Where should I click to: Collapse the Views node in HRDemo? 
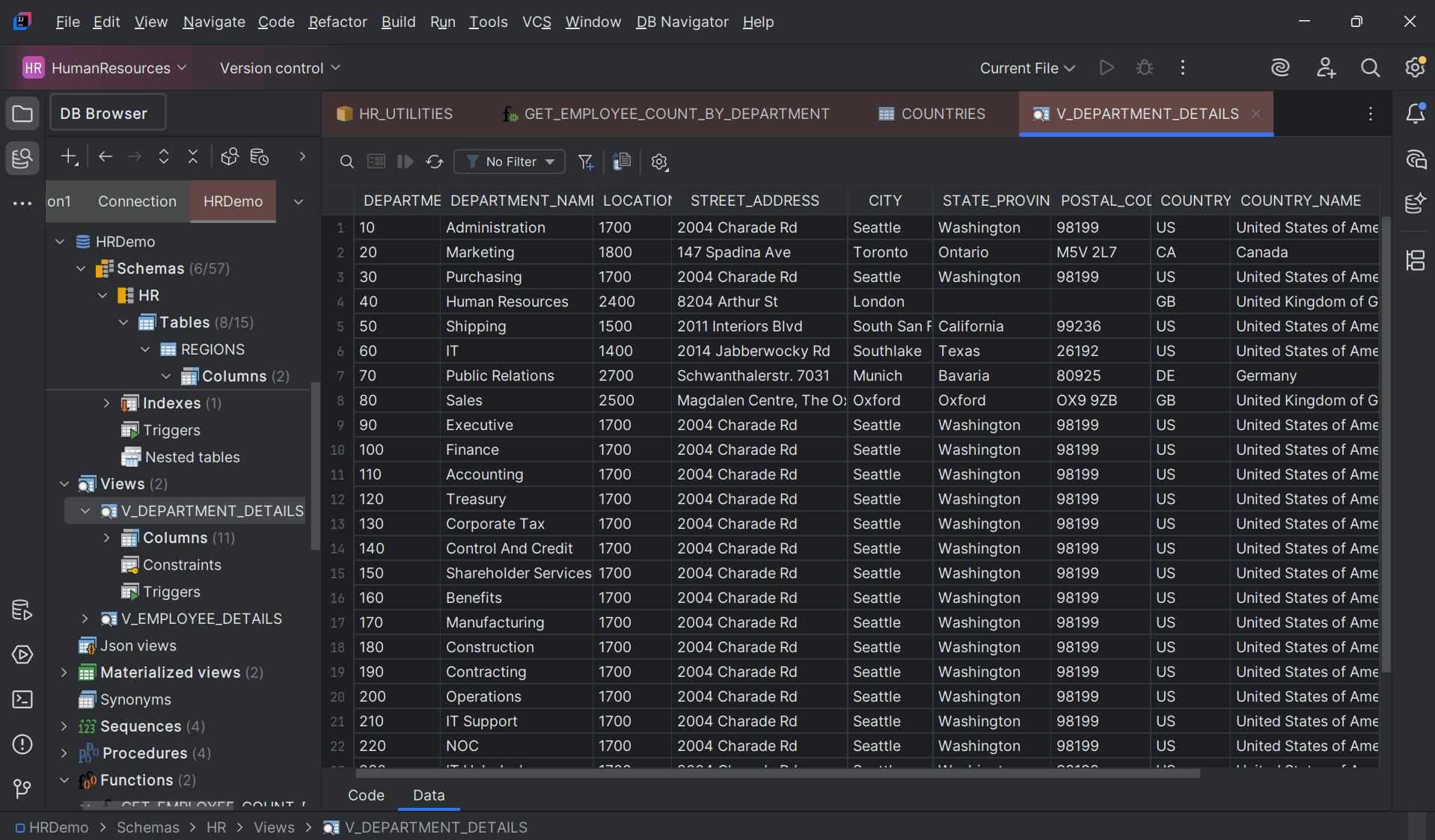click(x=64, y=483)
